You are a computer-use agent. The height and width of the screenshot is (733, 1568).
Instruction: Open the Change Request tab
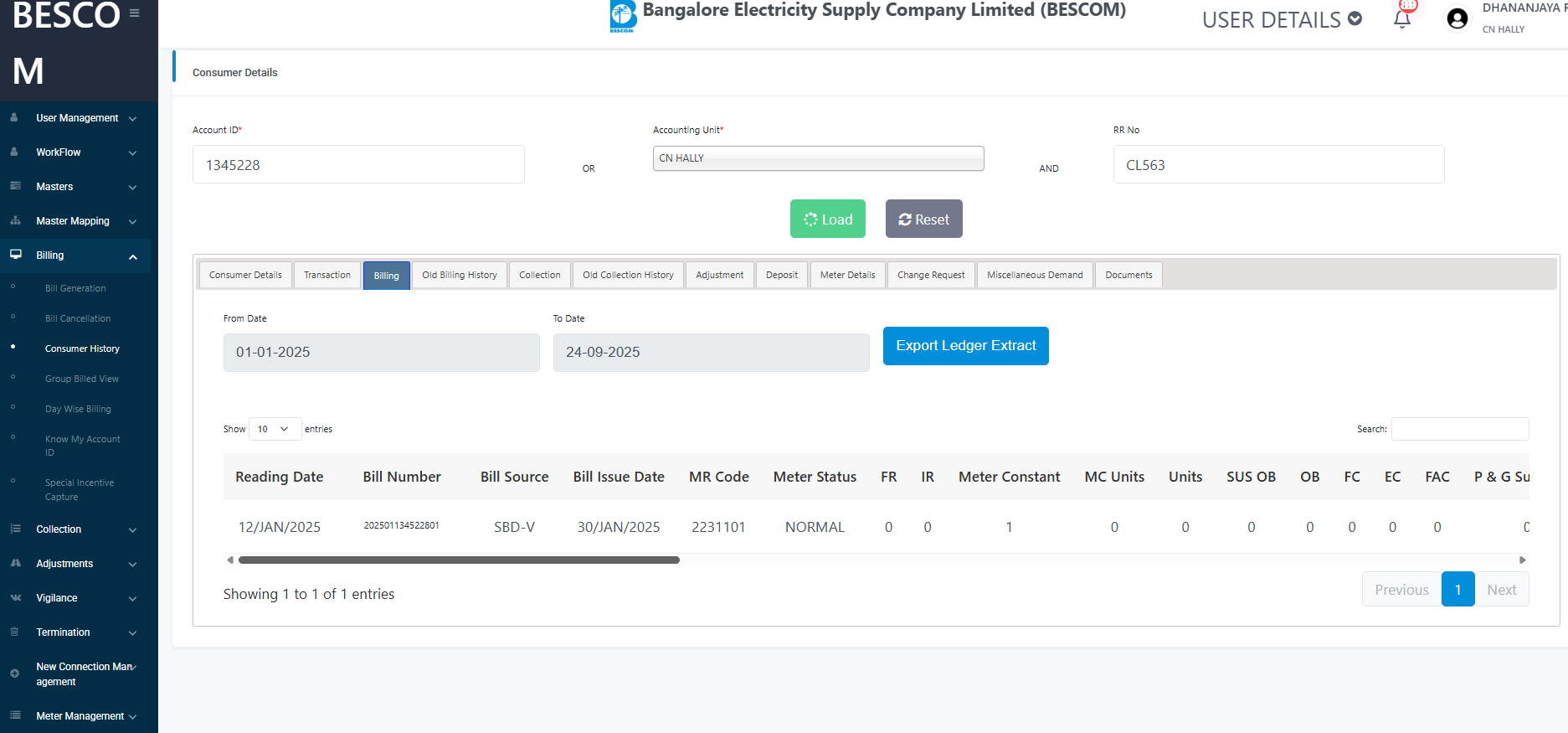pyautogui.click(x=931, y=275)
